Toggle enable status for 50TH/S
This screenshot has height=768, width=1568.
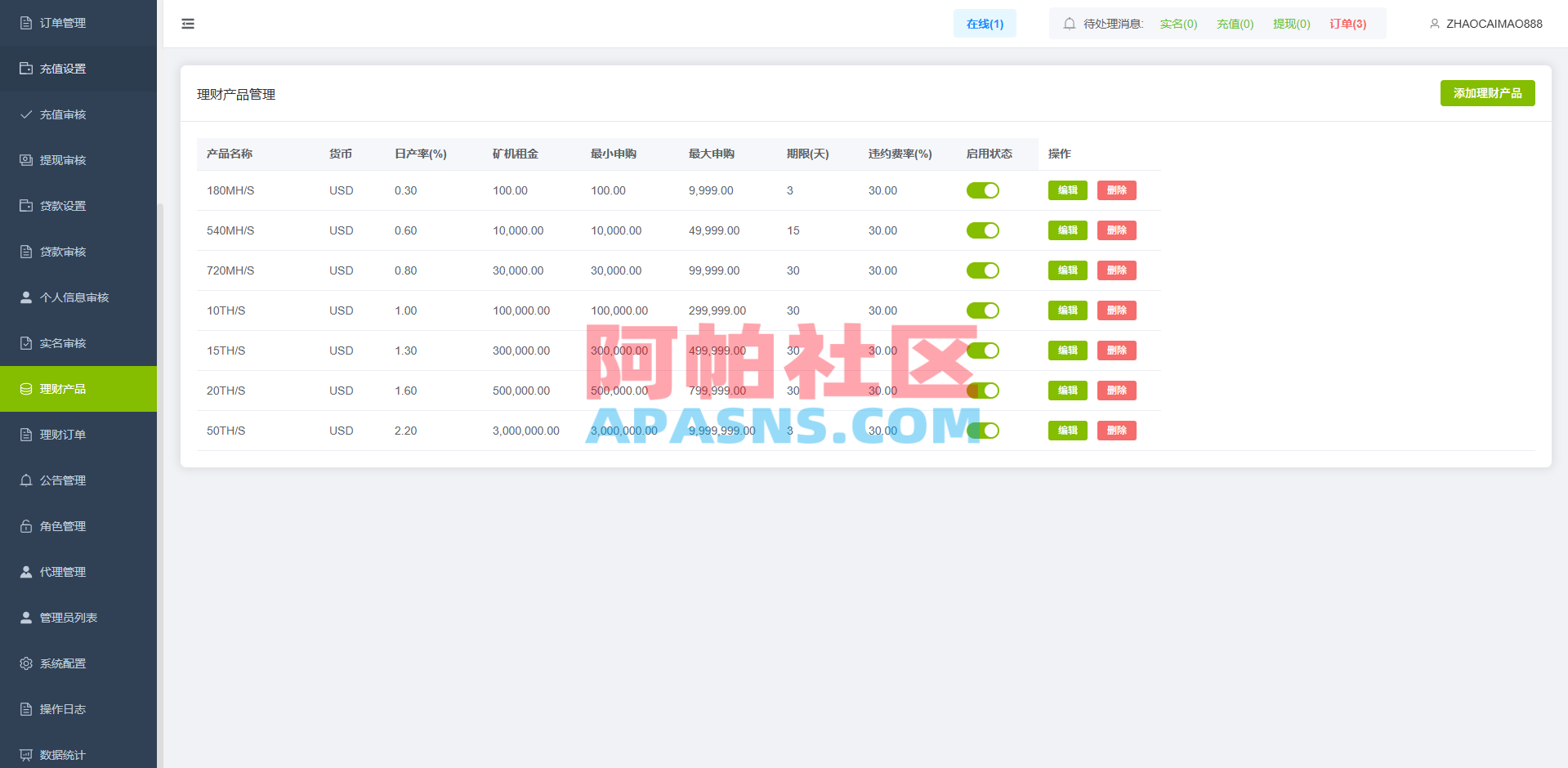(983, 431)
